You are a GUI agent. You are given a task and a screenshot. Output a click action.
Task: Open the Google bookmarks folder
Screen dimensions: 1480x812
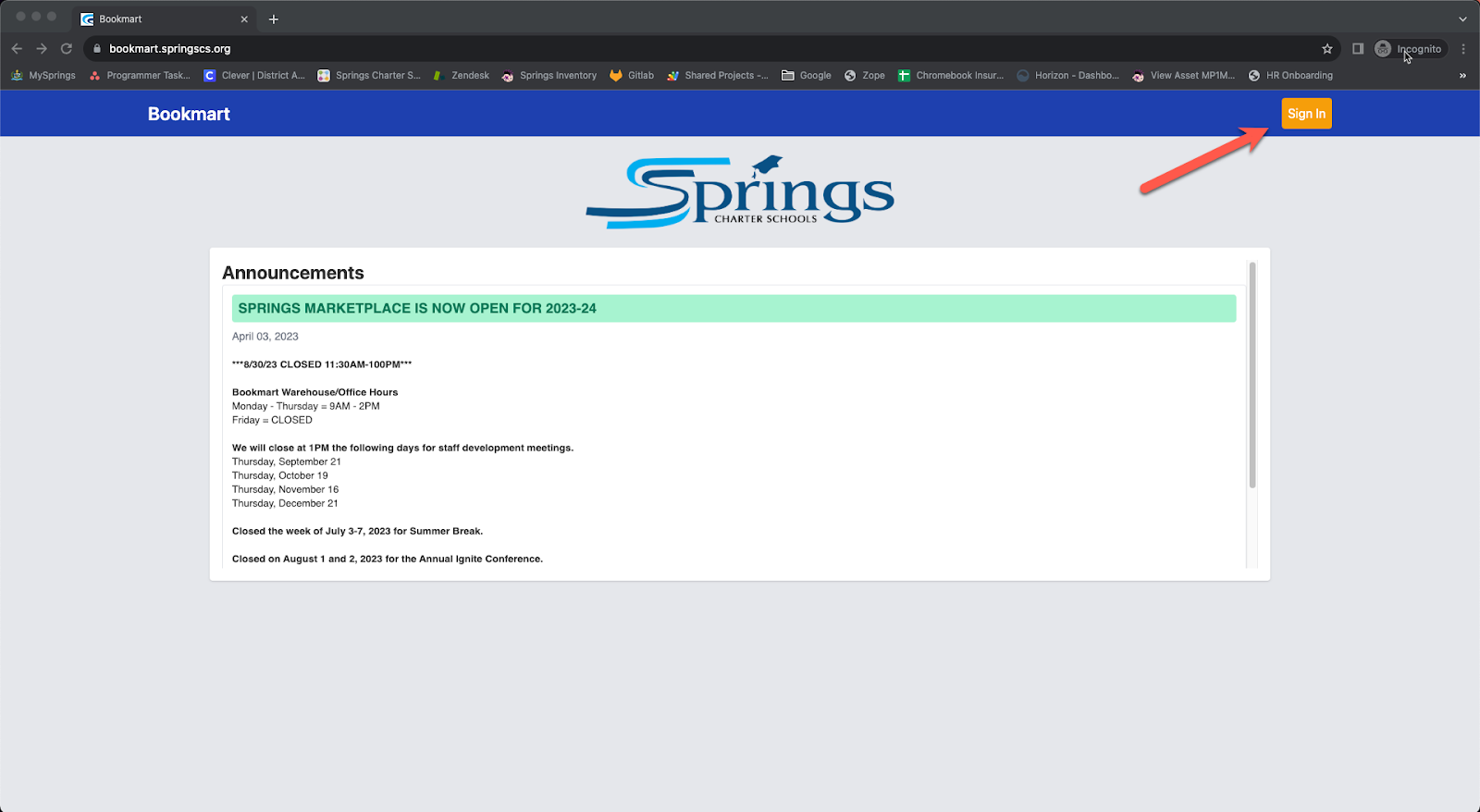pyautogui.click(x=807, y=76)
